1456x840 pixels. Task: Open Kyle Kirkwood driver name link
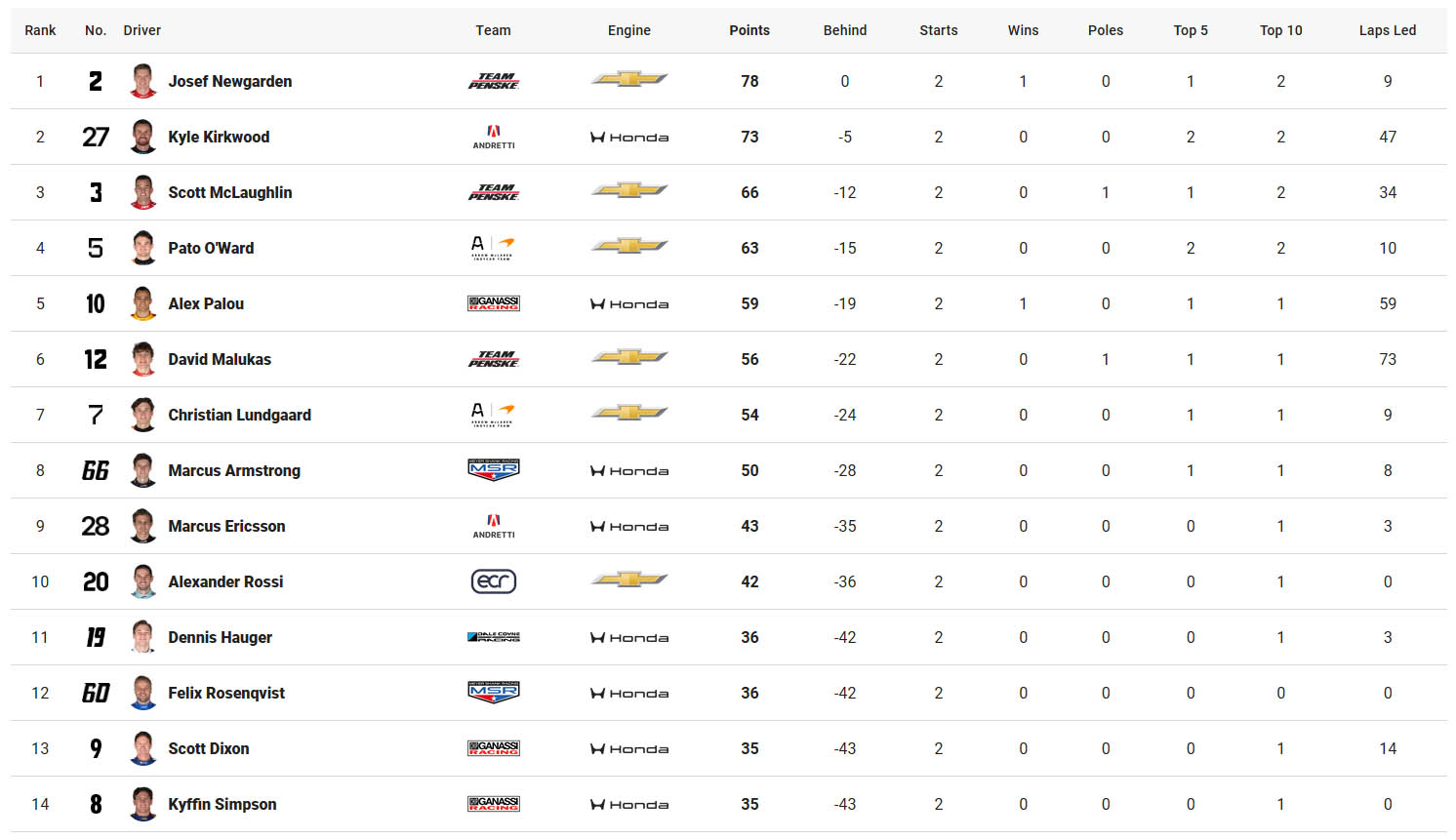pos(219,137)
